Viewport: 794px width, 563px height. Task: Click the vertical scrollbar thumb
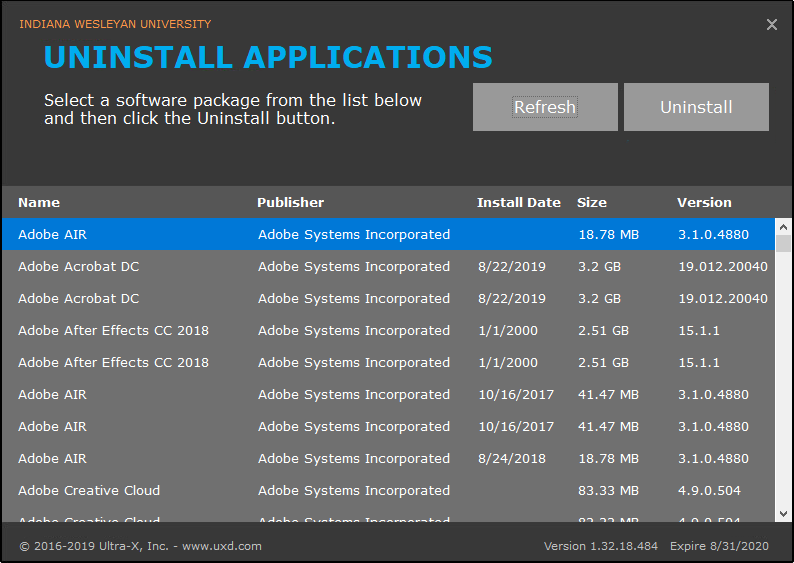pos(784,243)
